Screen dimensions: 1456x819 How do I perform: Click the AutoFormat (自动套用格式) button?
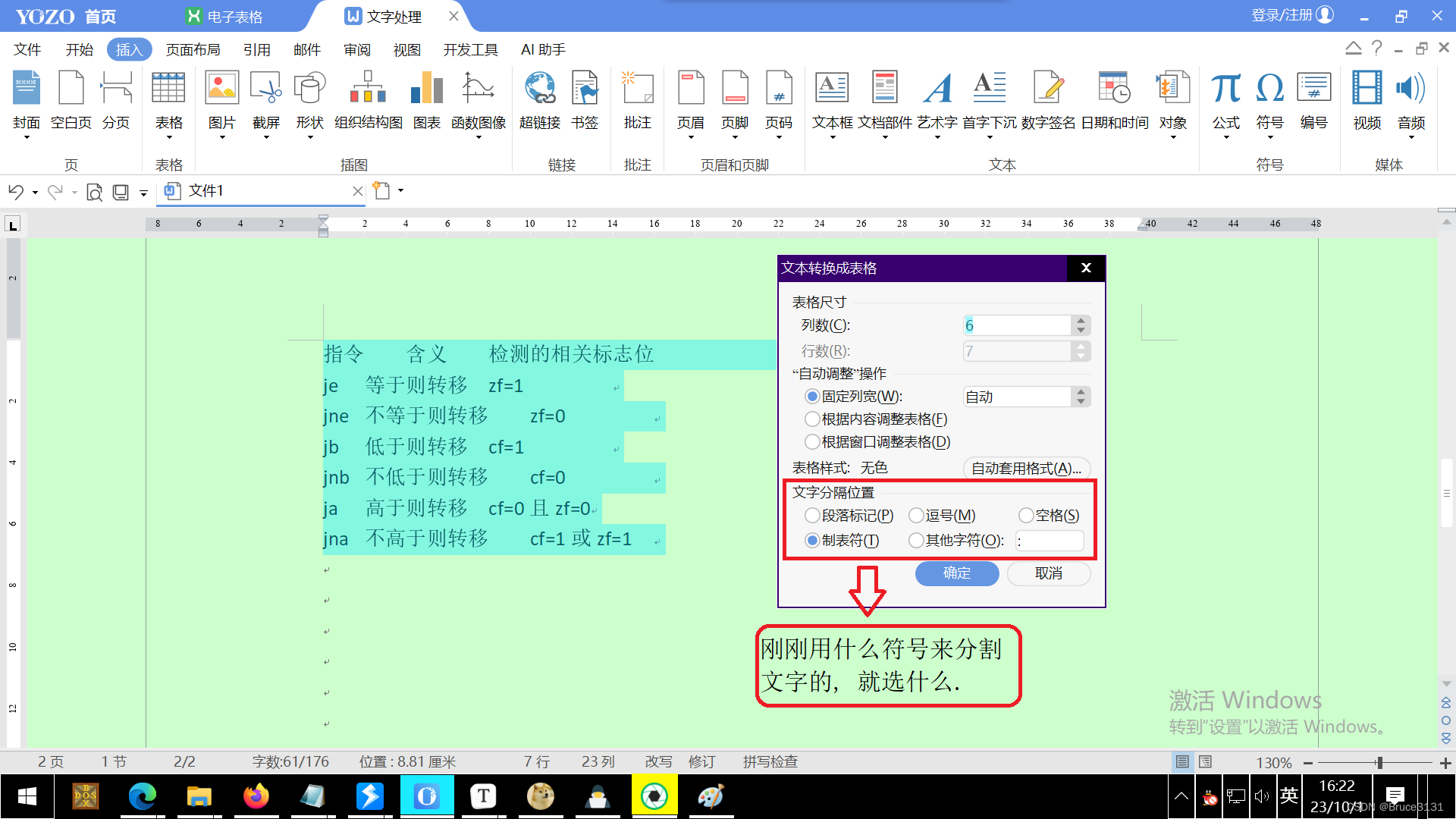click(1026, 468)
